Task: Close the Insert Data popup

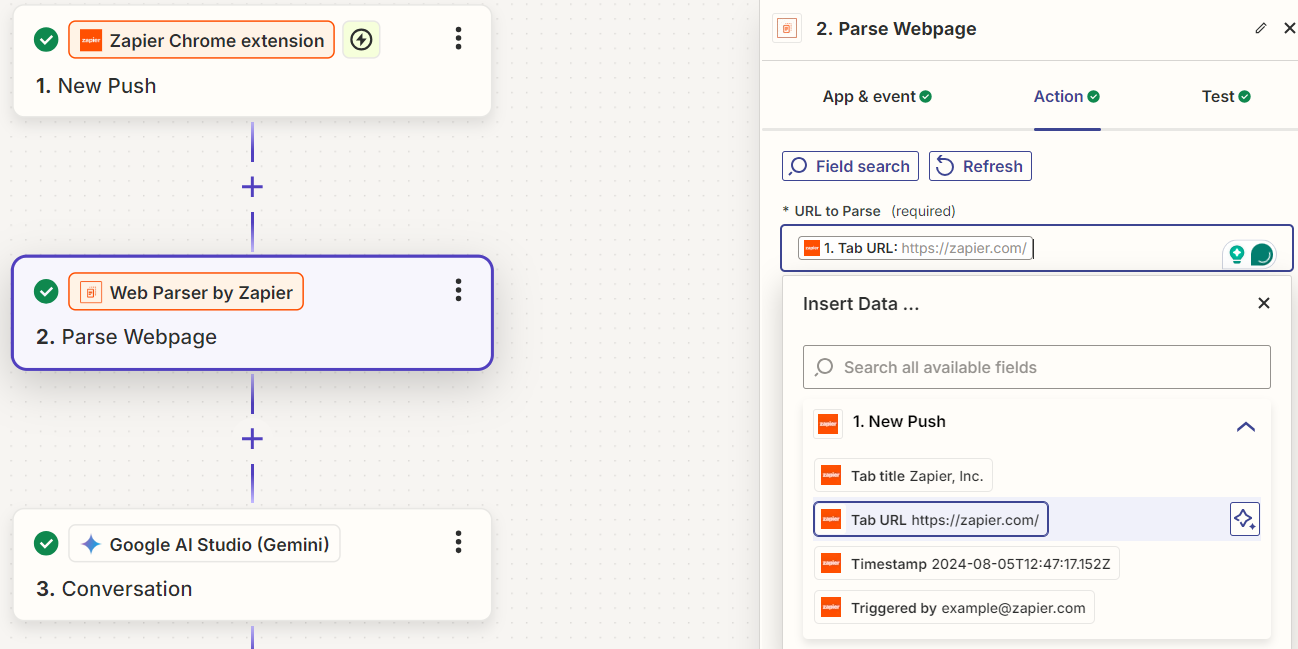Action: pyautogui.click(x=1264, y=303)
